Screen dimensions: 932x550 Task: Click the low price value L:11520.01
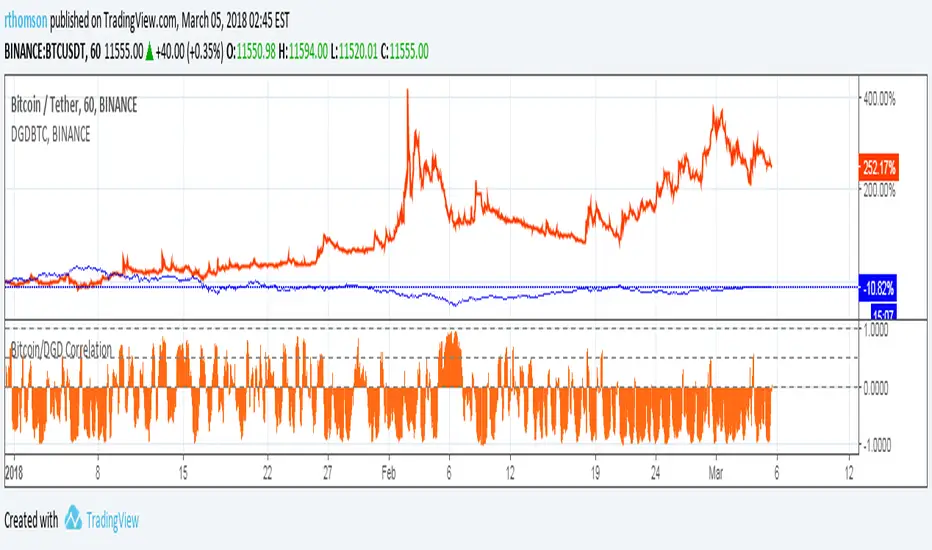(x=354, y=52)
